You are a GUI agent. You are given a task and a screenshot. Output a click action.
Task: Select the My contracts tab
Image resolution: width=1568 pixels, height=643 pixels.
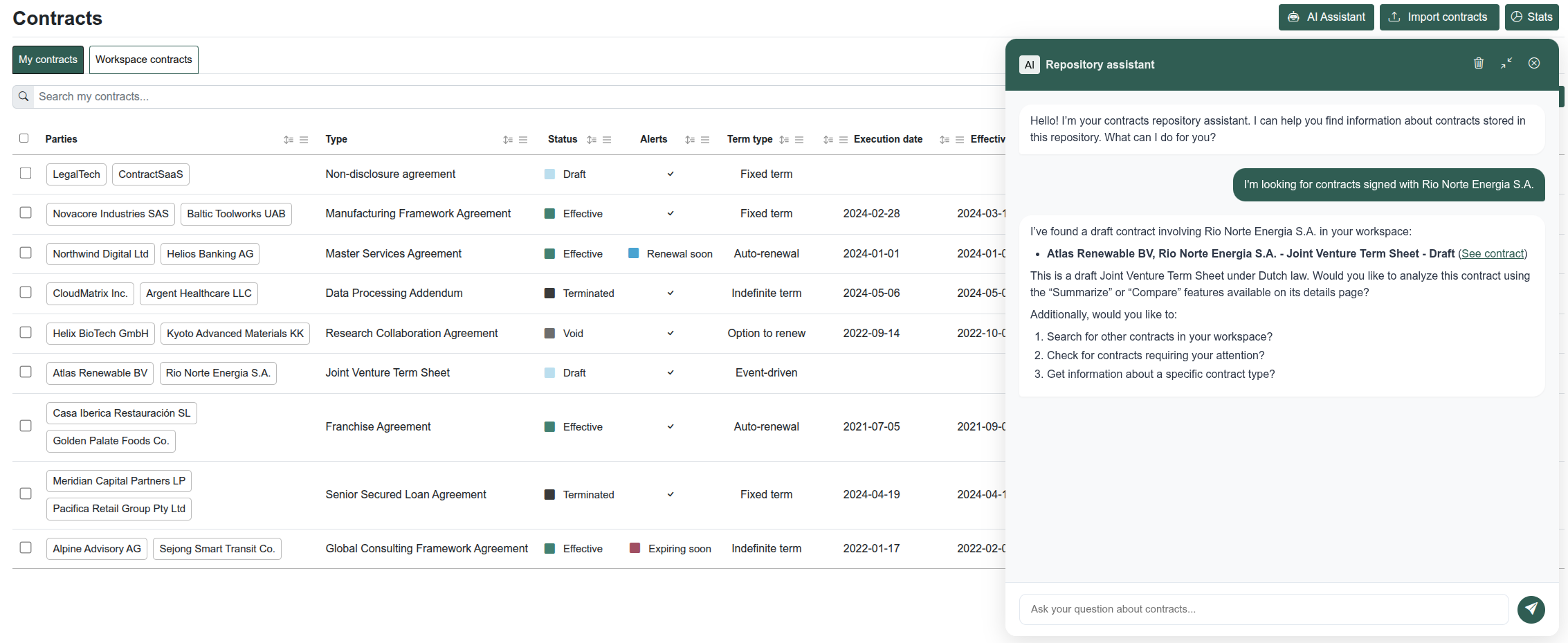coord(48,60)
